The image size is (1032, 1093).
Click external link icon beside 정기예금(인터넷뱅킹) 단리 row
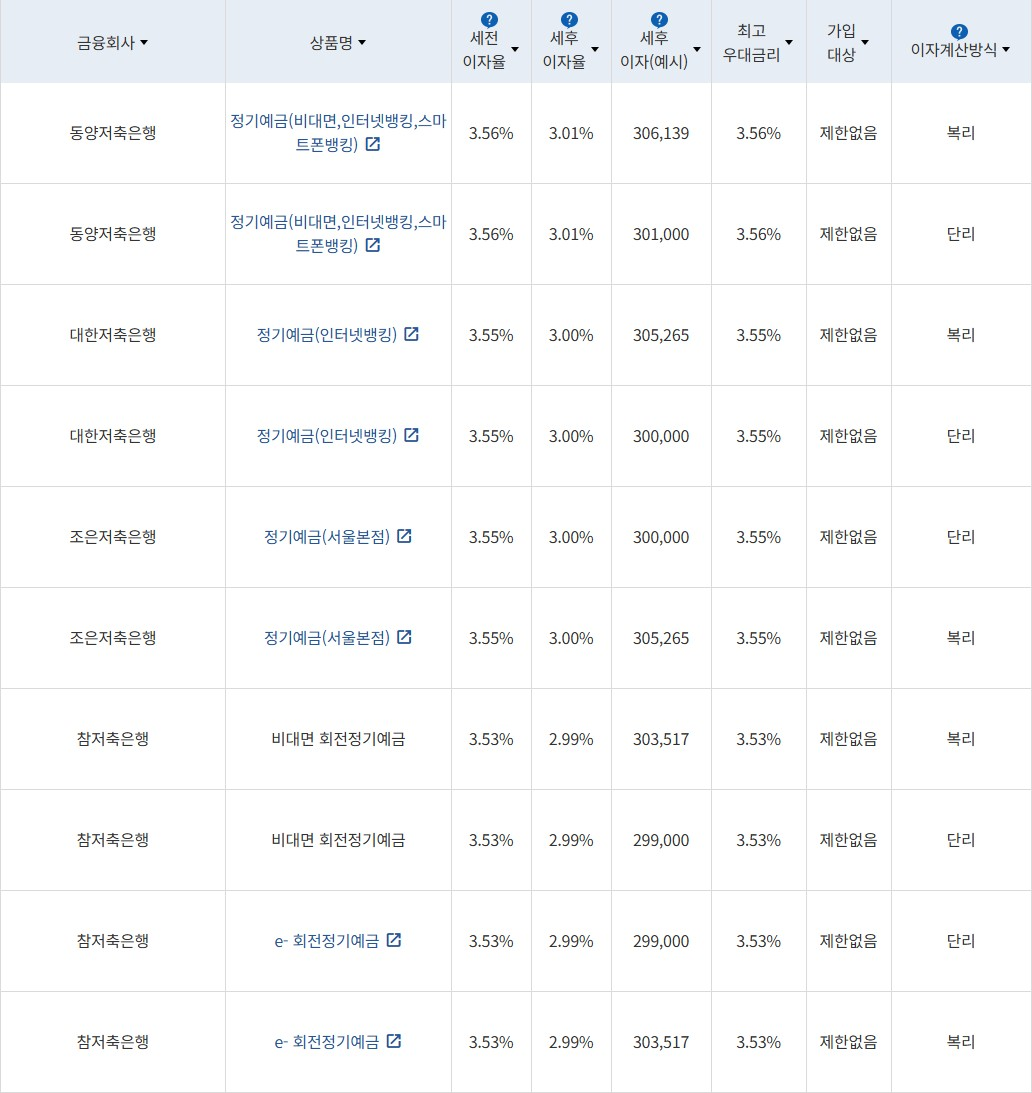point(412,436)
